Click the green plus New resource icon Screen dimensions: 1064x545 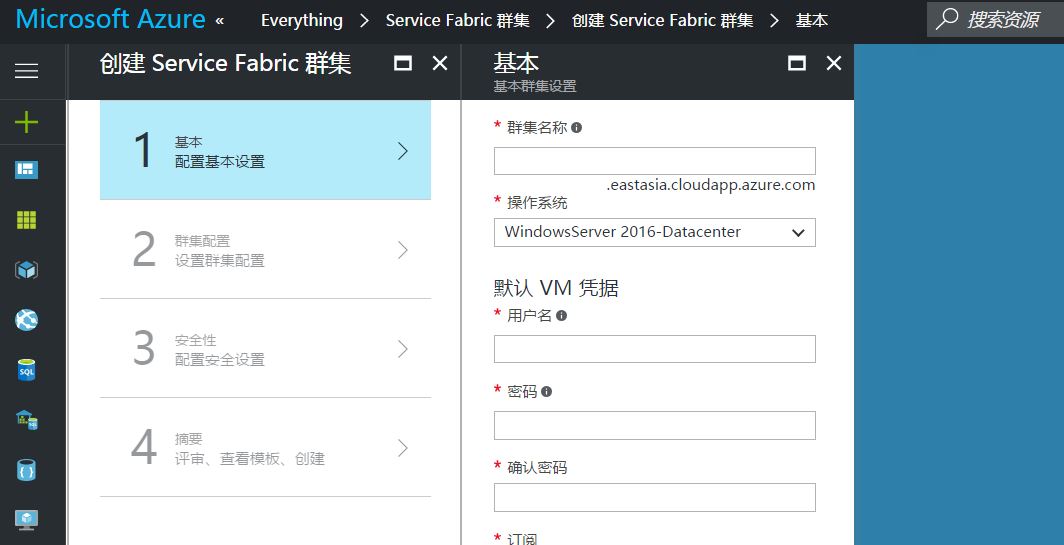click(26, 122)
